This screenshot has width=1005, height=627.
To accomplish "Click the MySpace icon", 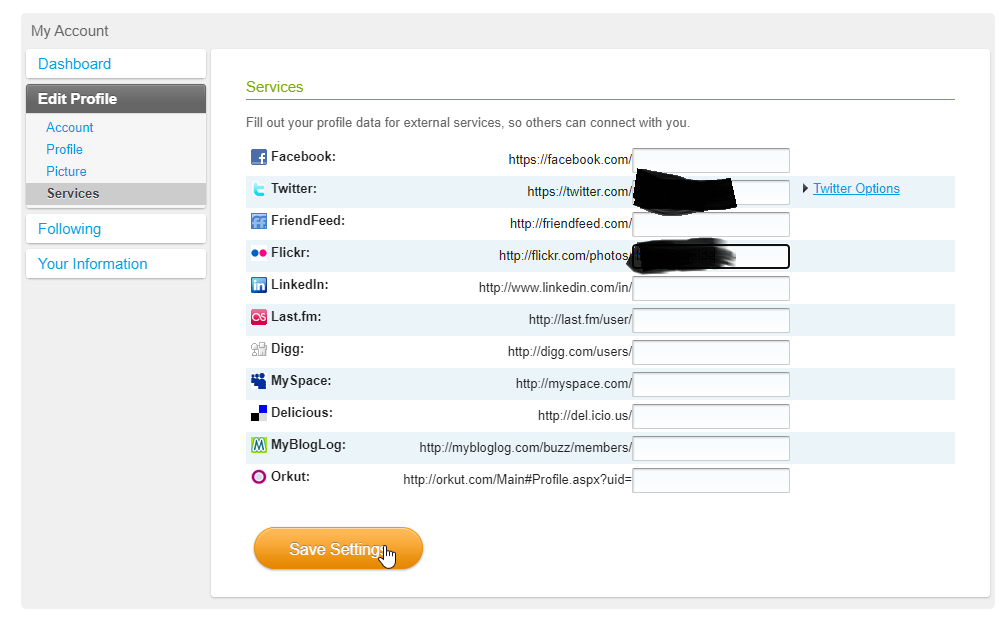I will coord(258,381).
